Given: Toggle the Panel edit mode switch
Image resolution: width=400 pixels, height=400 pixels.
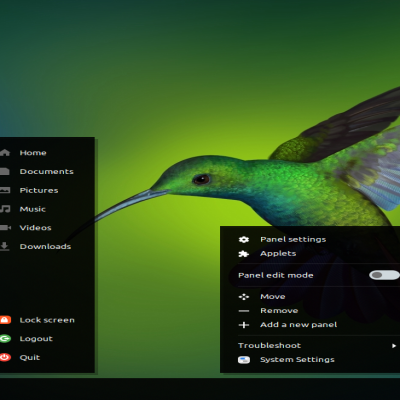Looking at the screenshot, I should pyautogui.click(x=384, y=275).
